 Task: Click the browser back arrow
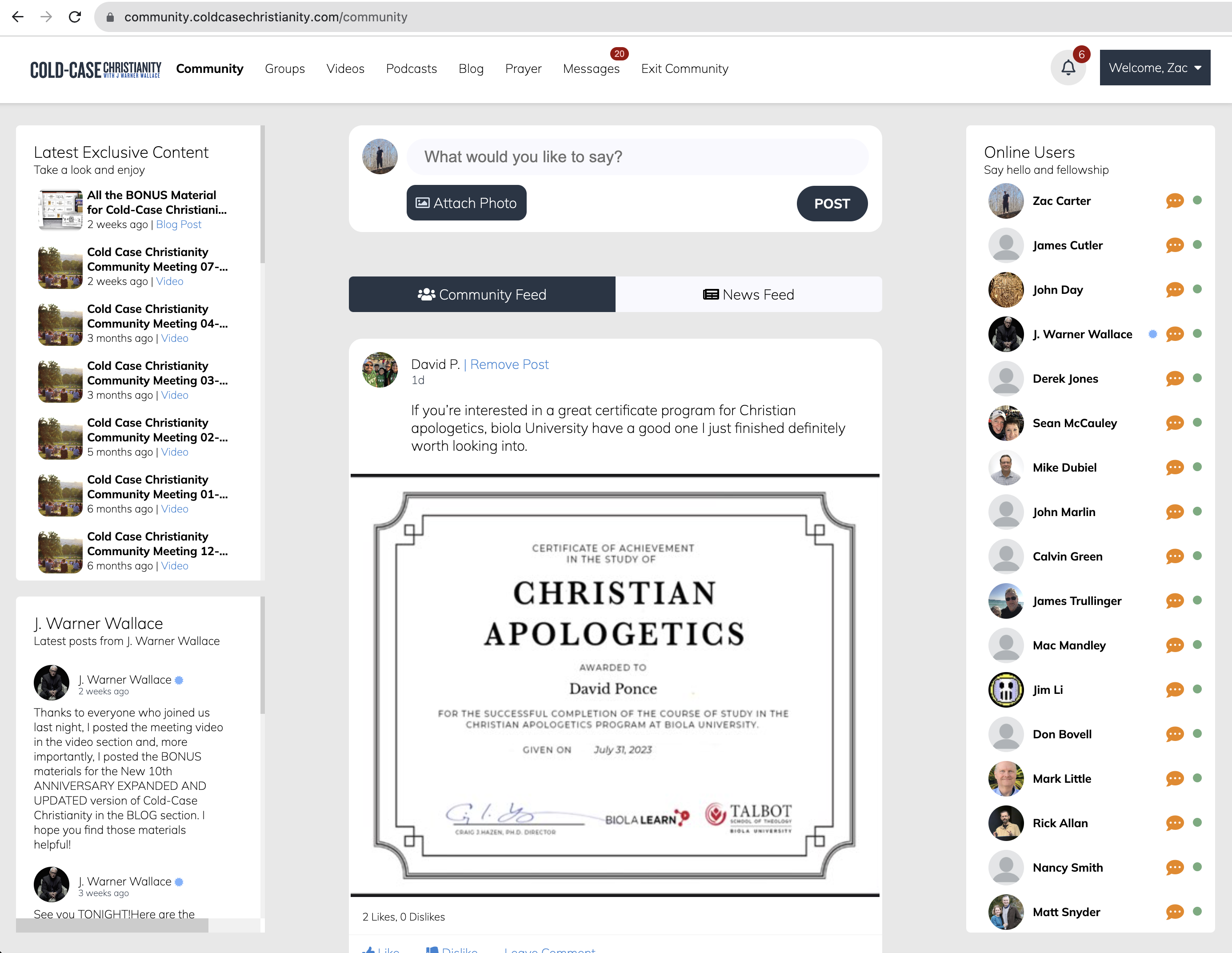pos(17,17)
